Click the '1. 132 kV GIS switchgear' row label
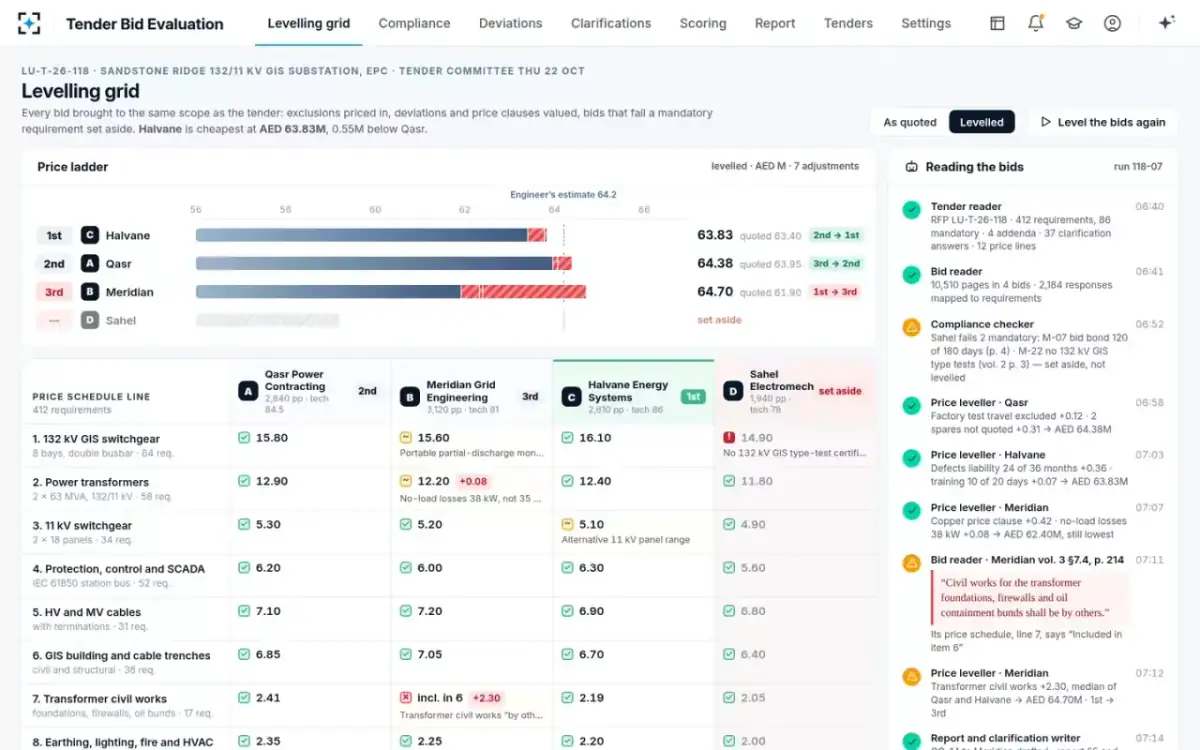1200x750 pixels. click(96, 439)
